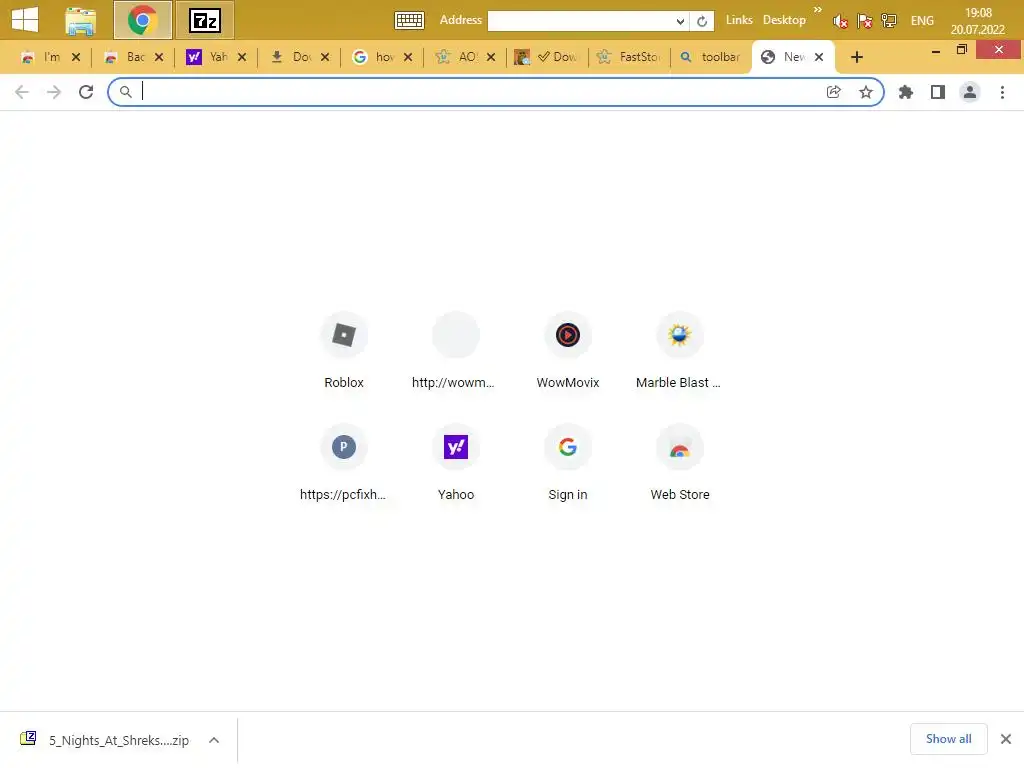Open downloaded 5_Nights_At_Shreks zip file
This screenshot has width=1024, height=768.
coord(104,740)
